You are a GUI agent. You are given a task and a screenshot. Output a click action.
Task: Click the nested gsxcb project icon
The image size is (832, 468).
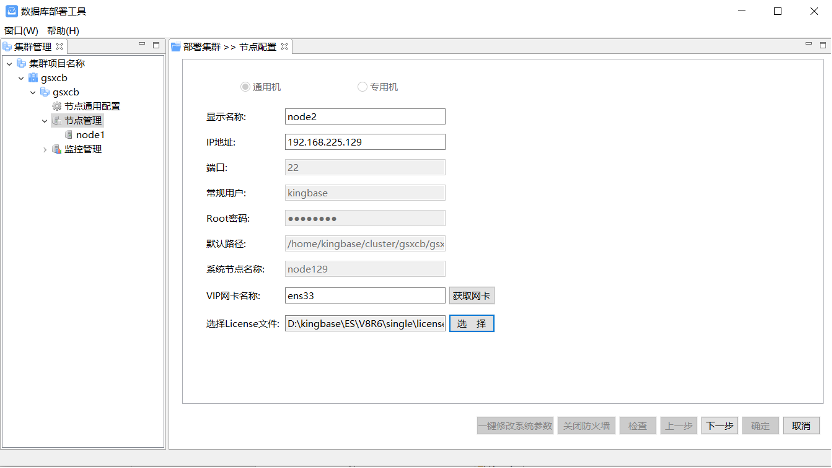(45, 92)
